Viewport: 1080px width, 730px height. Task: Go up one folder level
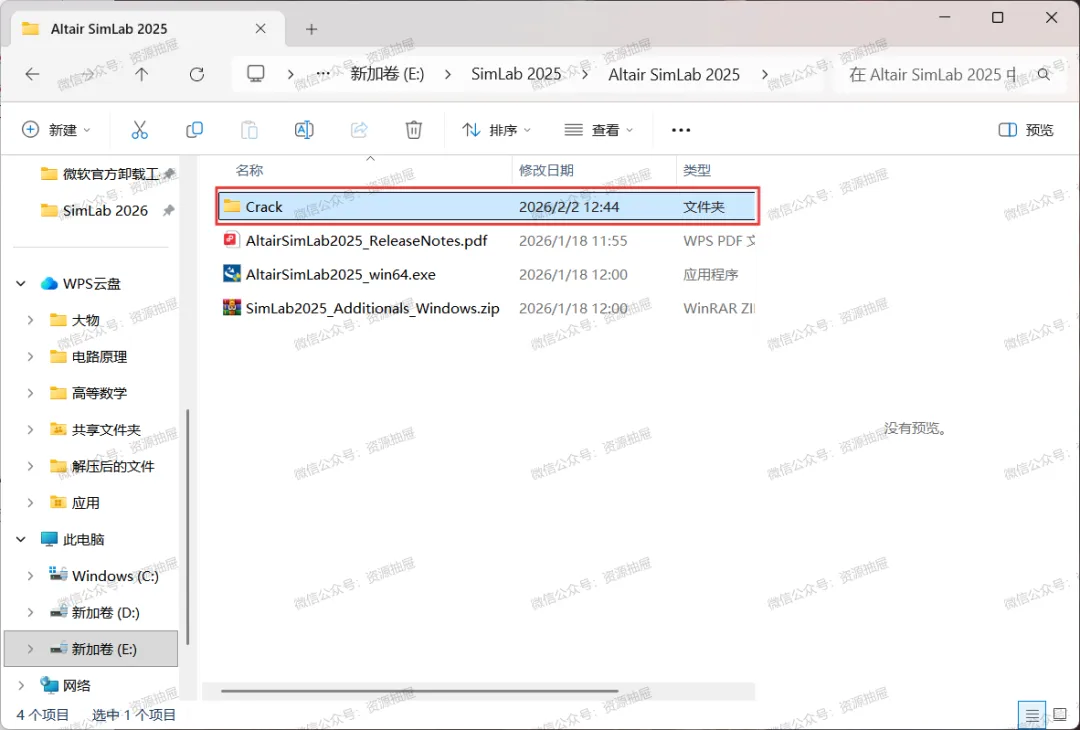(141, 74)
